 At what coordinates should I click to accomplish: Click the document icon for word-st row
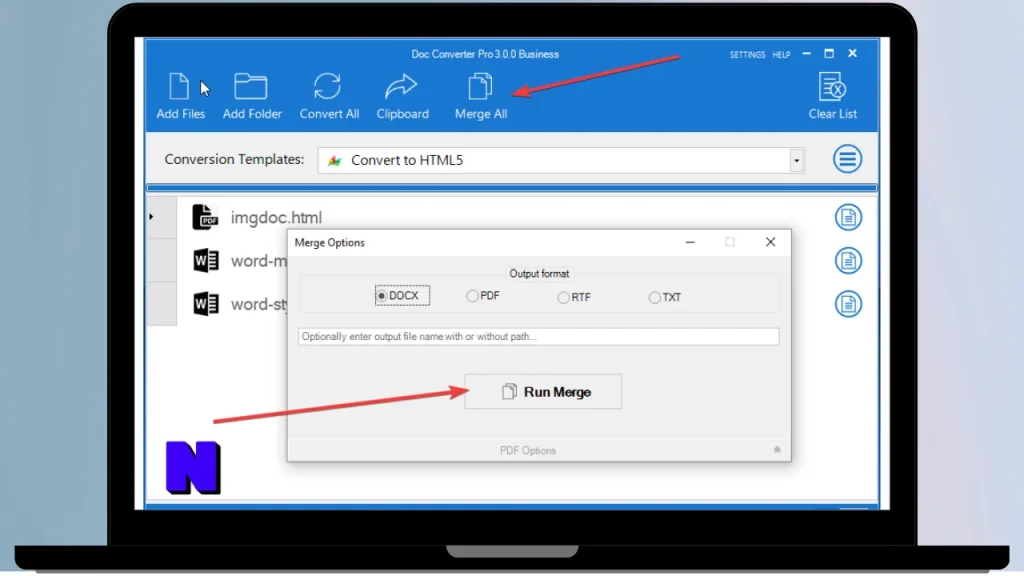[x=848, y=304]
